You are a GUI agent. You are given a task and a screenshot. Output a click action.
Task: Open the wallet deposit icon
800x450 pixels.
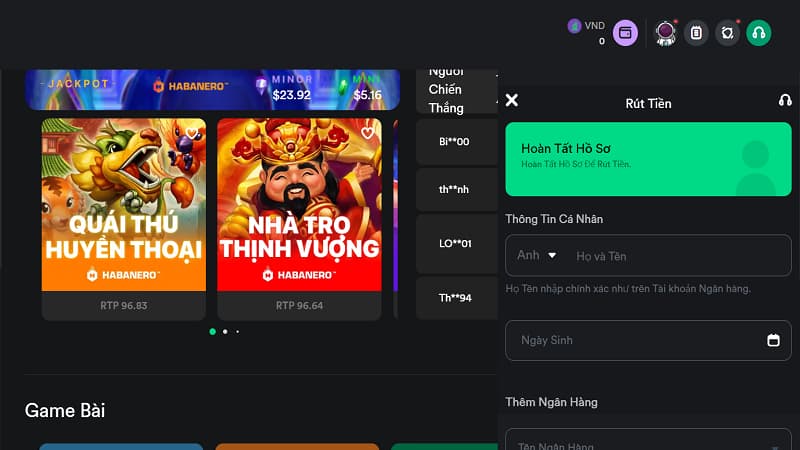click(625, 33)
